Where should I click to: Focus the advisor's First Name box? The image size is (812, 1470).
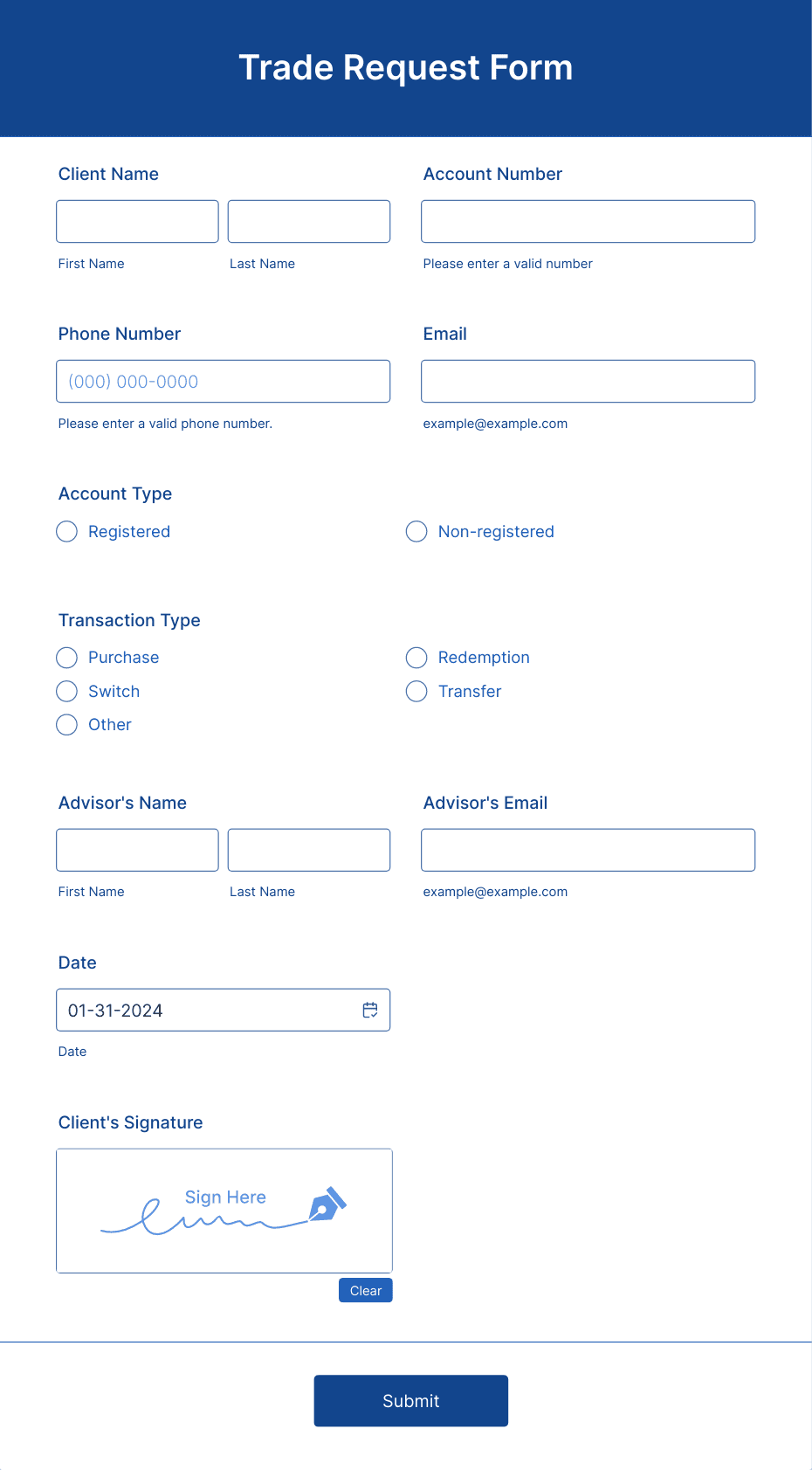click(x=137, y=849)
